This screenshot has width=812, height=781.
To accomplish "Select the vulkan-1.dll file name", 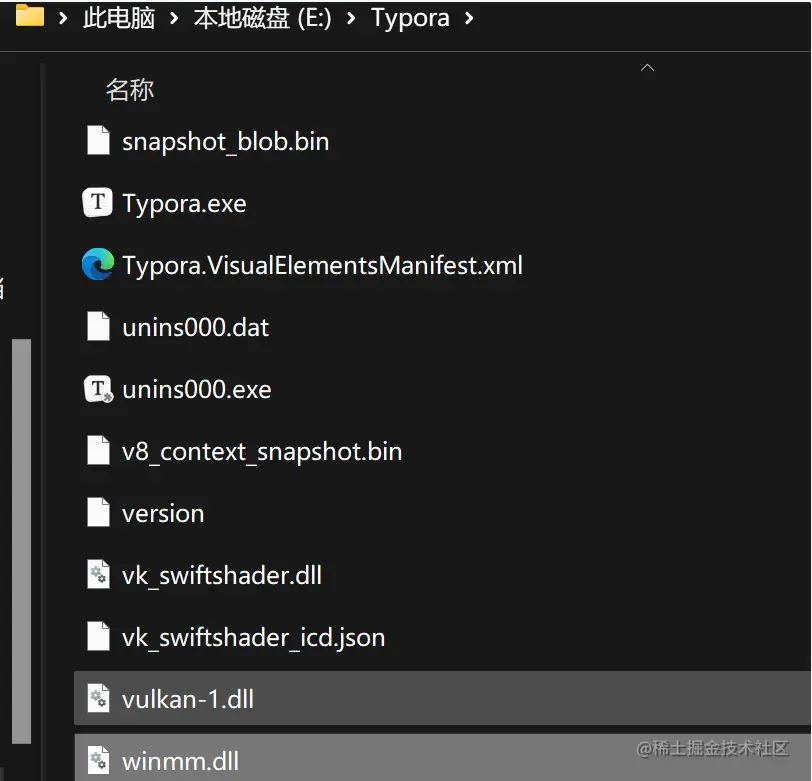I will [x=187, y=699].
